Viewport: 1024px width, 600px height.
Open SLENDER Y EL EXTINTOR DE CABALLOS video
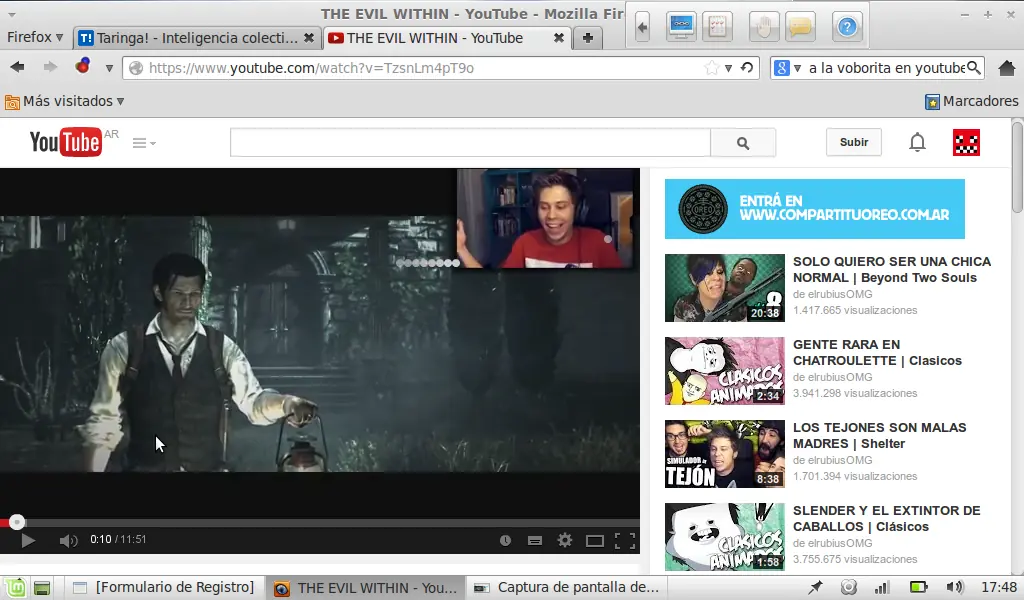click(886, 518)
